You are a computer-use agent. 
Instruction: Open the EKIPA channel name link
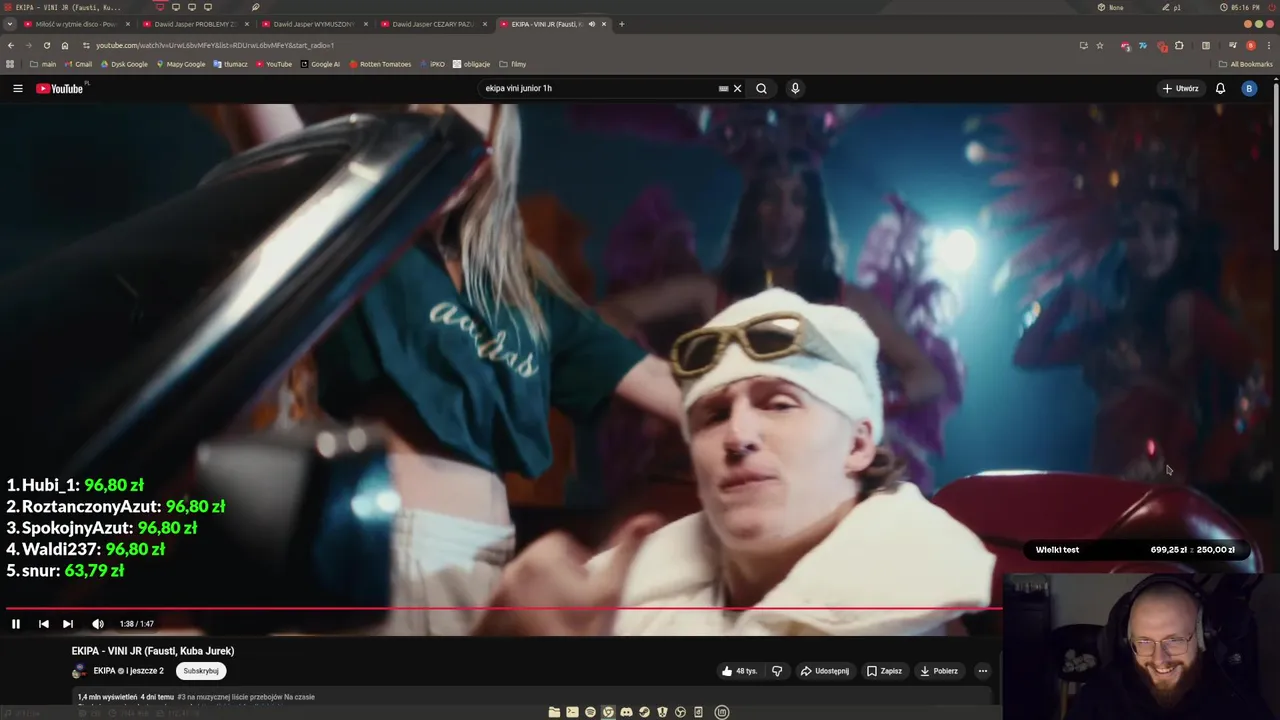click(105, 671)
